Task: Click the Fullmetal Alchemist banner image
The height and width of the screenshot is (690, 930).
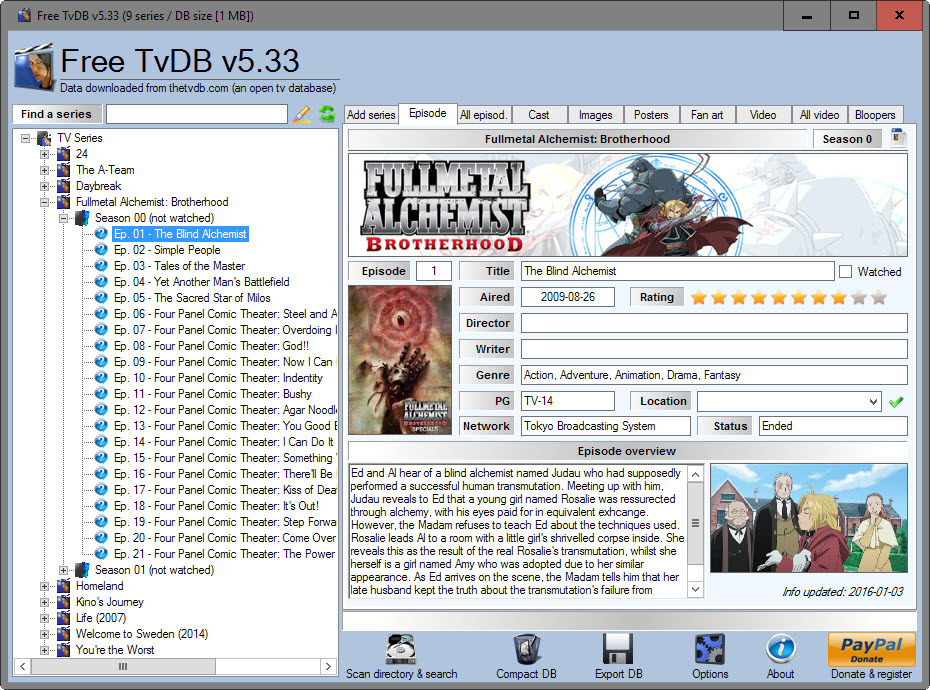Action: pyautogui.click(x=628, y=205)
